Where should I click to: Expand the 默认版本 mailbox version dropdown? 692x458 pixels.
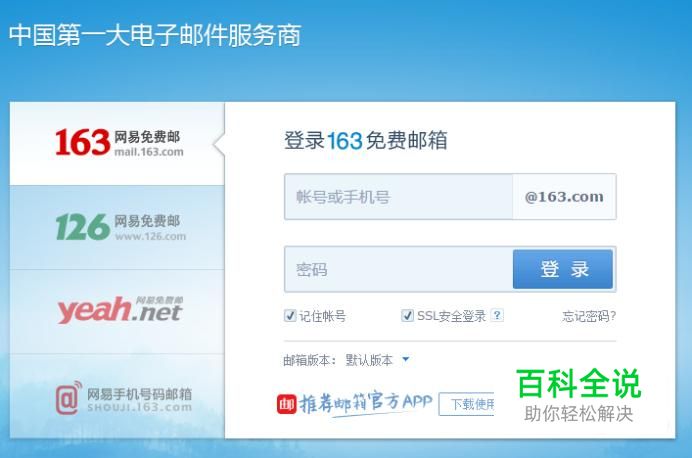(x=377, y=360)
